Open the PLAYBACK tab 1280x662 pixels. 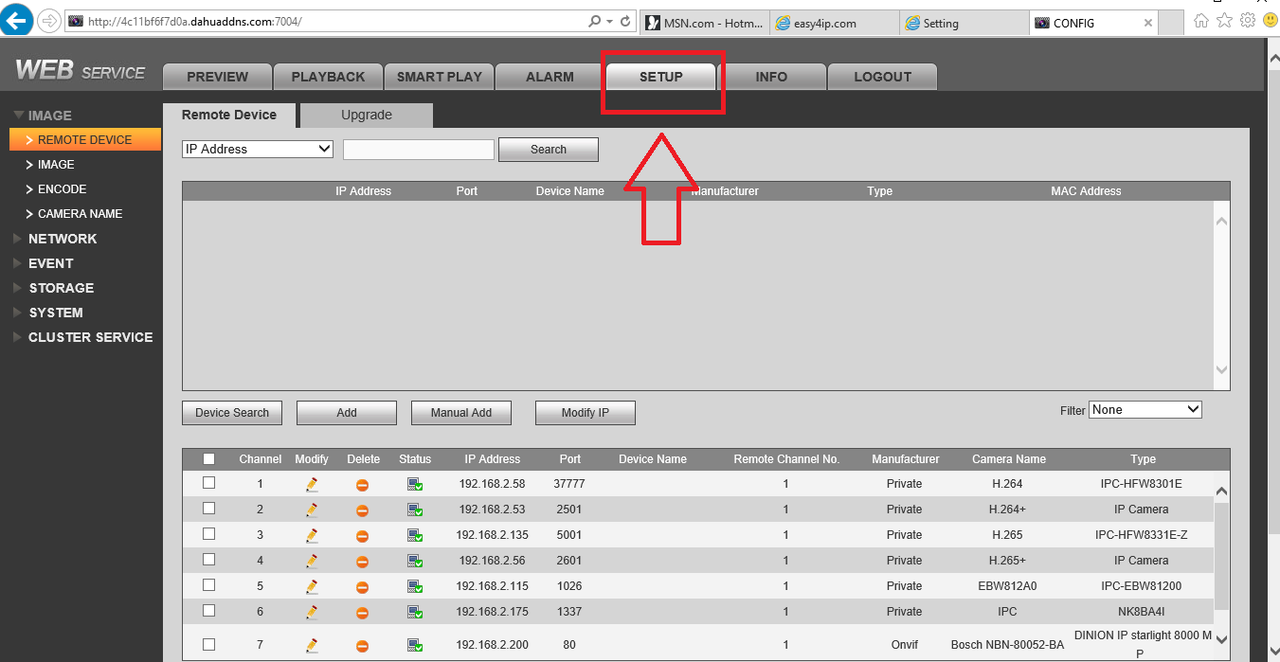(328, 77)
